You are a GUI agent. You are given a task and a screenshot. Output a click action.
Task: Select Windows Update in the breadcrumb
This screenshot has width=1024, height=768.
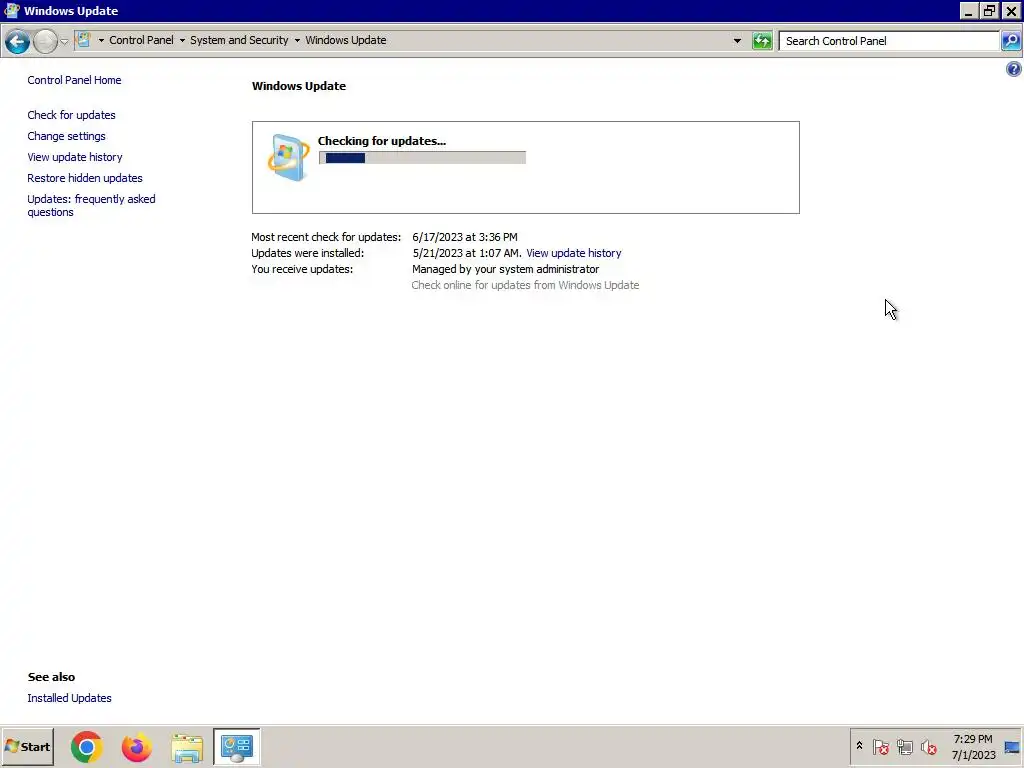point(345,40)
